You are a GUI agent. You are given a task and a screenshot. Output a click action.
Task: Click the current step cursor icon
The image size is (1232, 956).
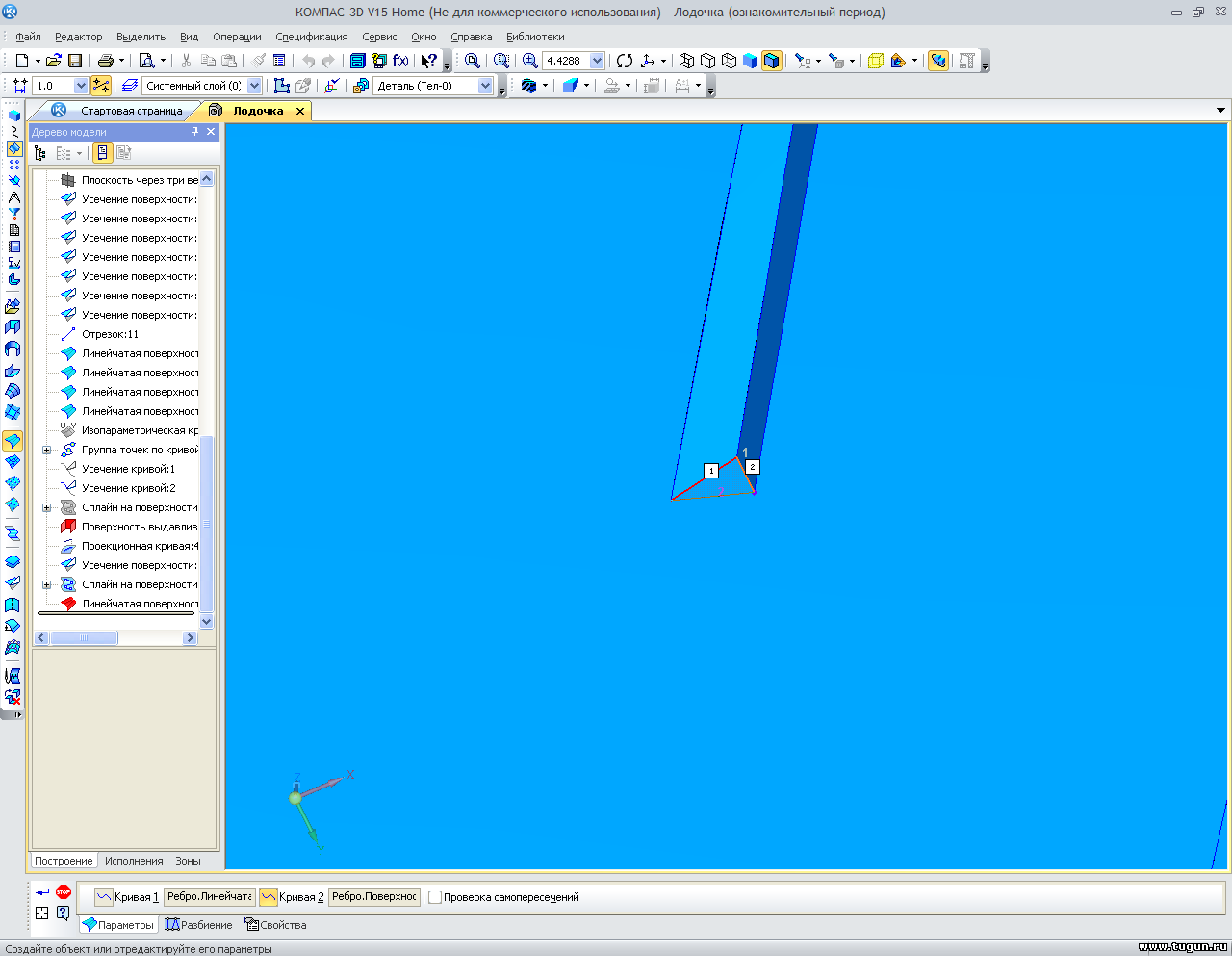(19, 86)
